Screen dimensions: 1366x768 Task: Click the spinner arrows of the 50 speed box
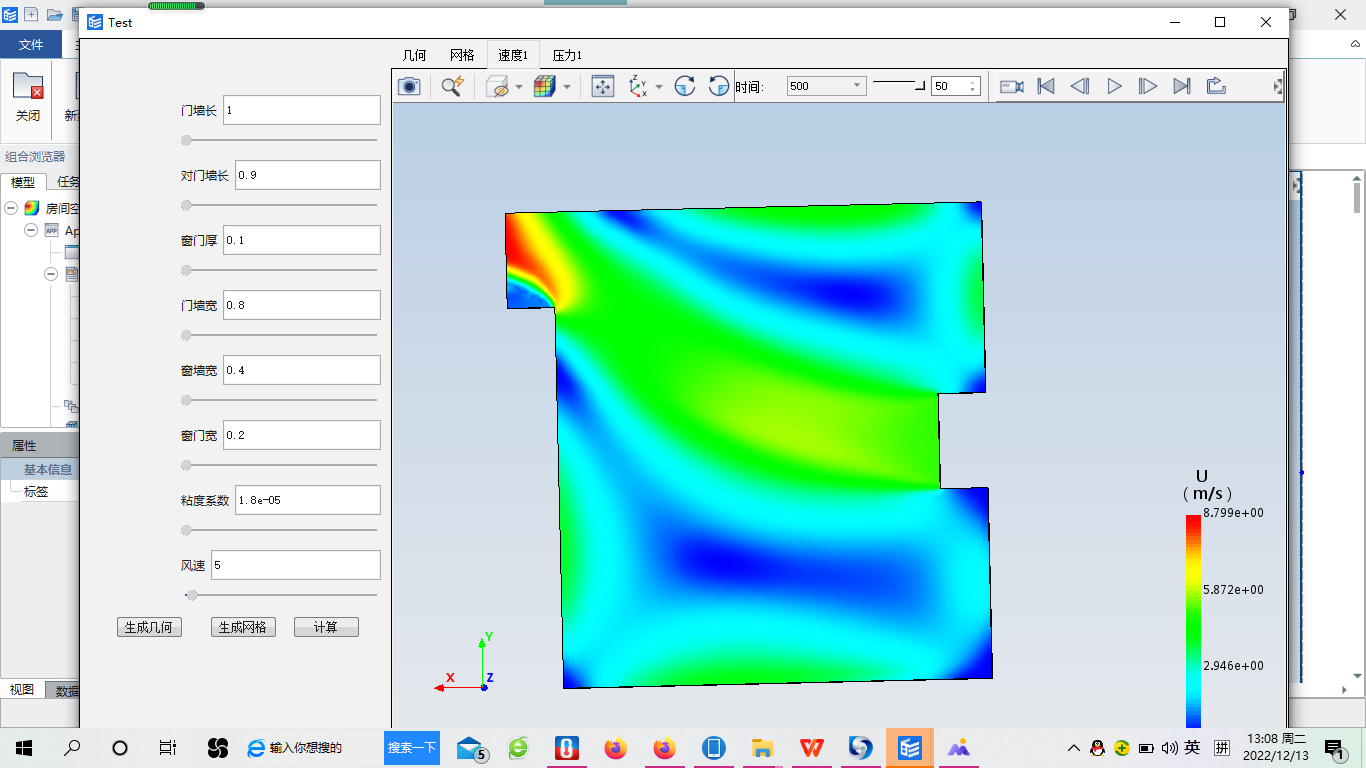(x=973, y=86)
